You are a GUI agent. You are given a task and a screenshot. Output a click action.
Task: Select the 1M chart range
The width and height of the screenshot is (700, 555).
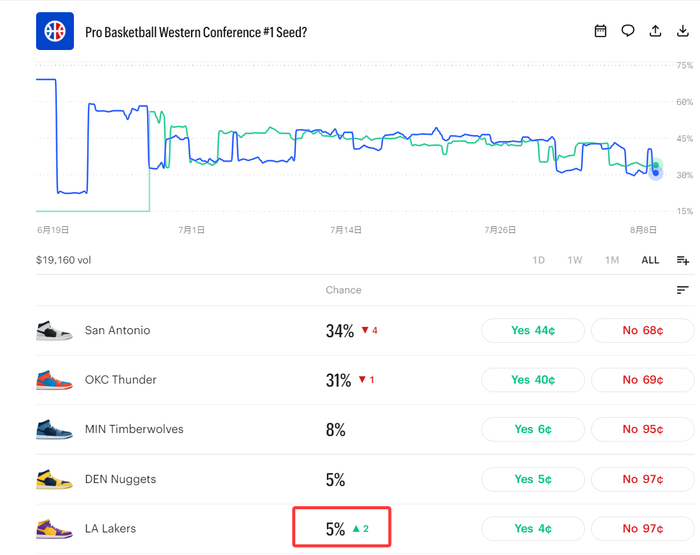[x=612, y=260]
